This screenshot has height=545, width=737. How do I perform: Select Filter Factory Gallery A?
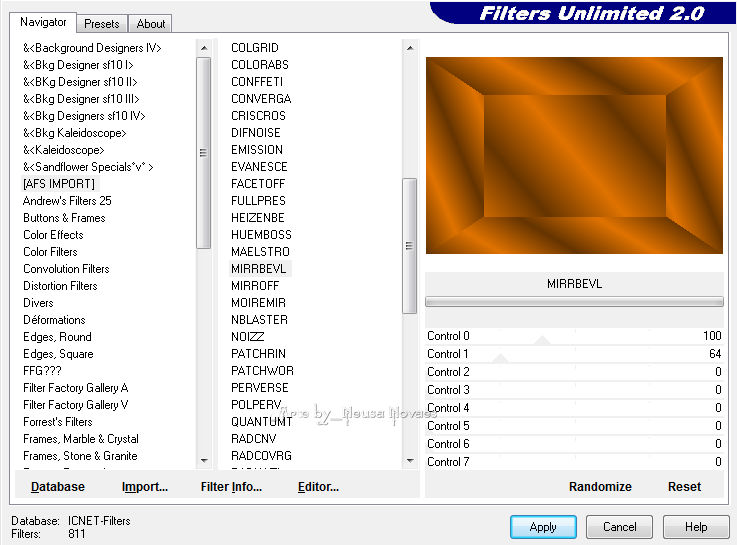(x=76, y=388)
